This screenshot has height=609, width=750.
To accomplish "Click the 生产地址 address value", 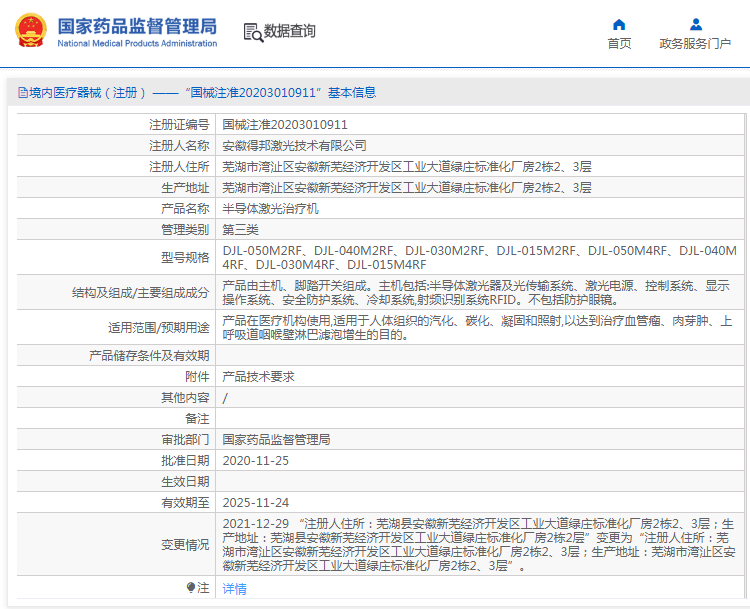I will [407, 188].
